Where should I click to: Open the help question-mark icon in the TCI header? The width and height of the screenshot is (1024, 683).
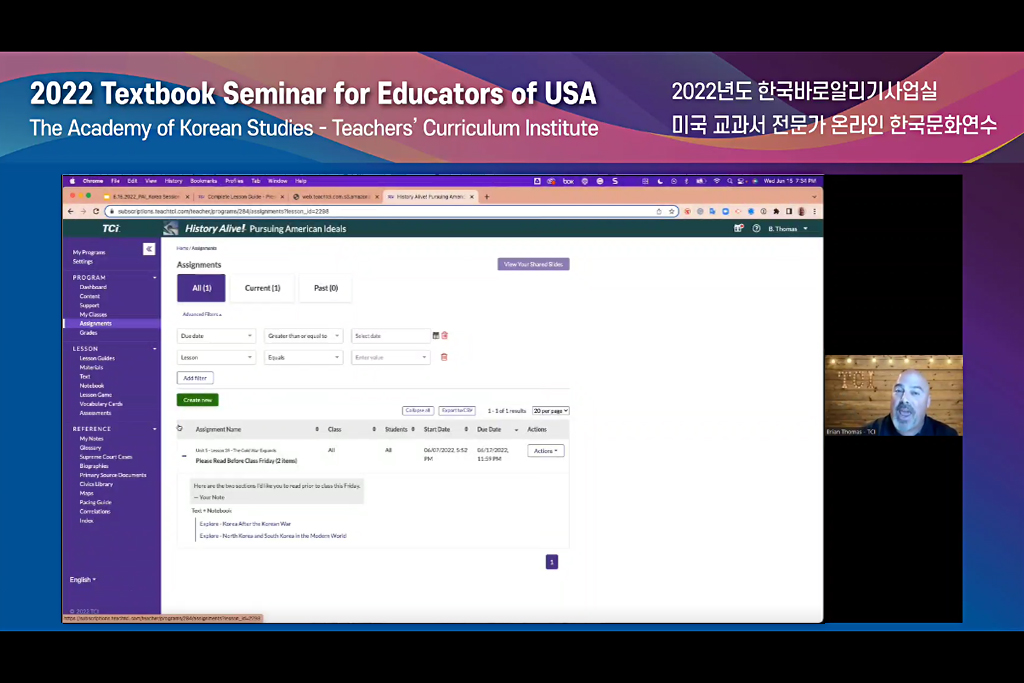click(x=756, y=229)
